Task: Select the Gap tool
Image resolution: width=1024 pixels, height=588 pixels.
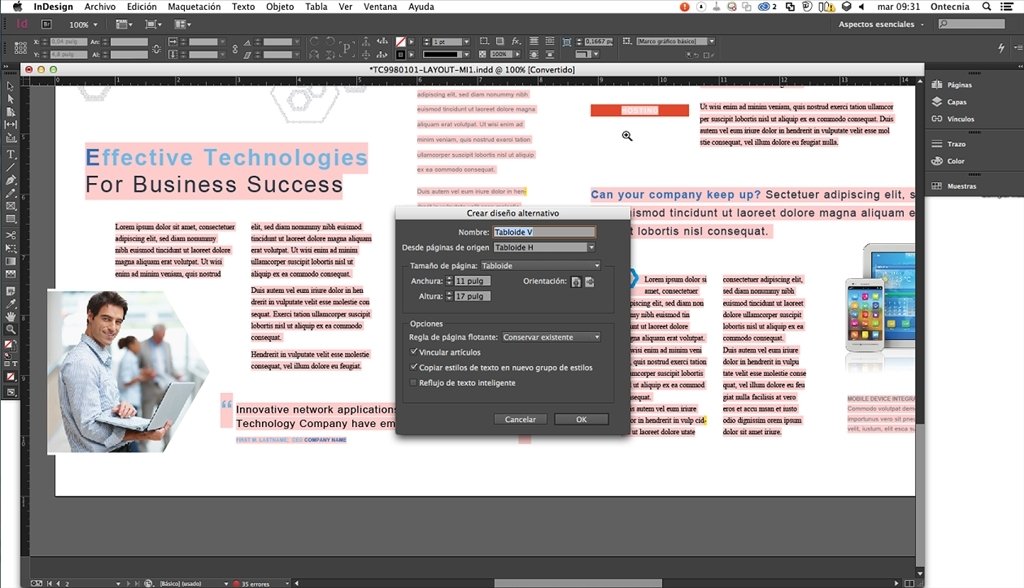Action: coord(10,124)
